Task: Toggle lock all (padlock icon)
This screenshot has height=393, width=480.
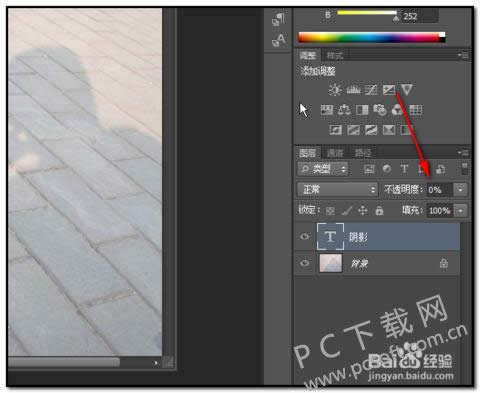Action: [379, 211]
